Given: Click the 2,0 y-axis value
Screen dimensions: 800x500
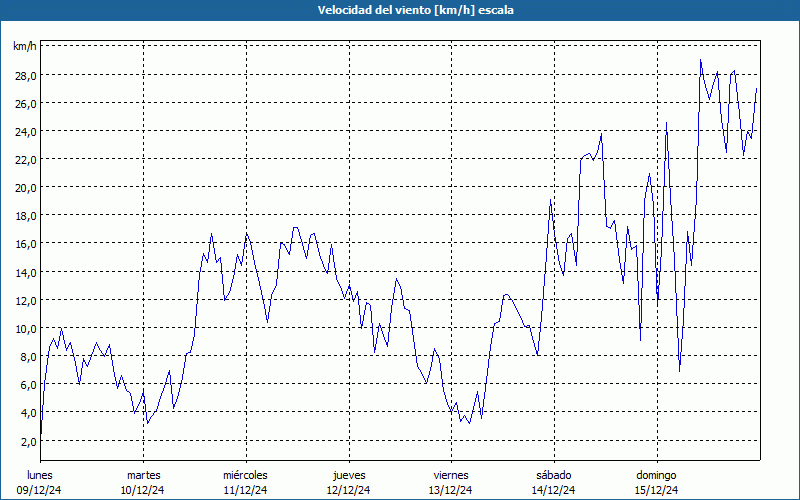Looking at the screenshot, I should [x=29, y=441].
